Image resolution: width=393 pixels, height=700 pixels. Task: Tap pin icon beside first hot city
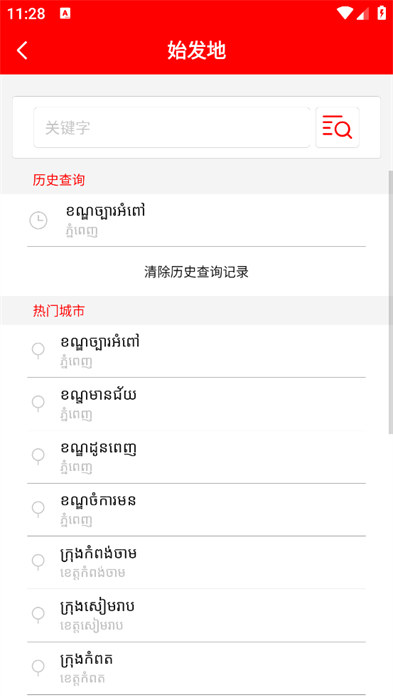[x=38, y=350]
